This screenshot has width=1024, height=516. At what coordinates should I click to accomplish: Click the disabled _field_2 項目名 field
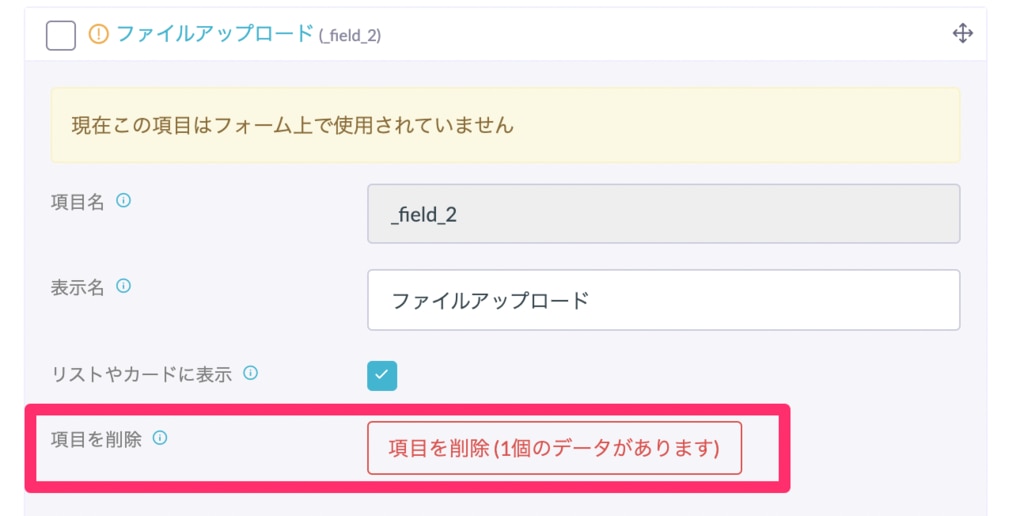point(664,214)
